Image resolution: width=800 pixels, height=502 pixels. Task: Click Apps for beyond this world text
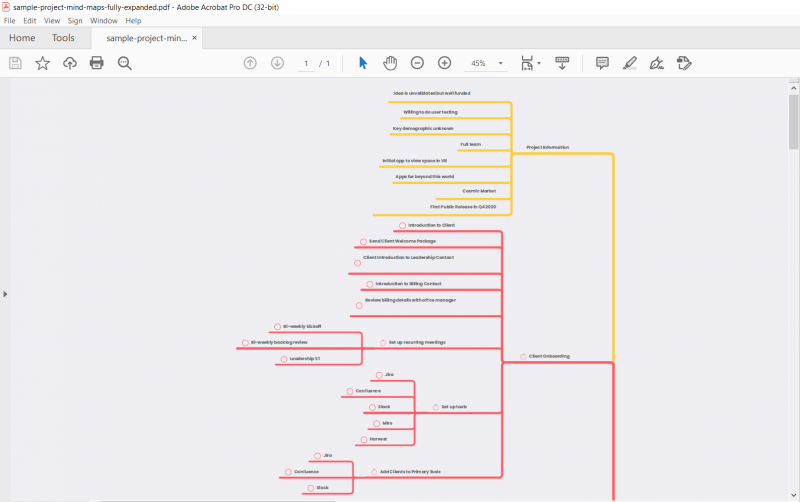pos(424,177)
